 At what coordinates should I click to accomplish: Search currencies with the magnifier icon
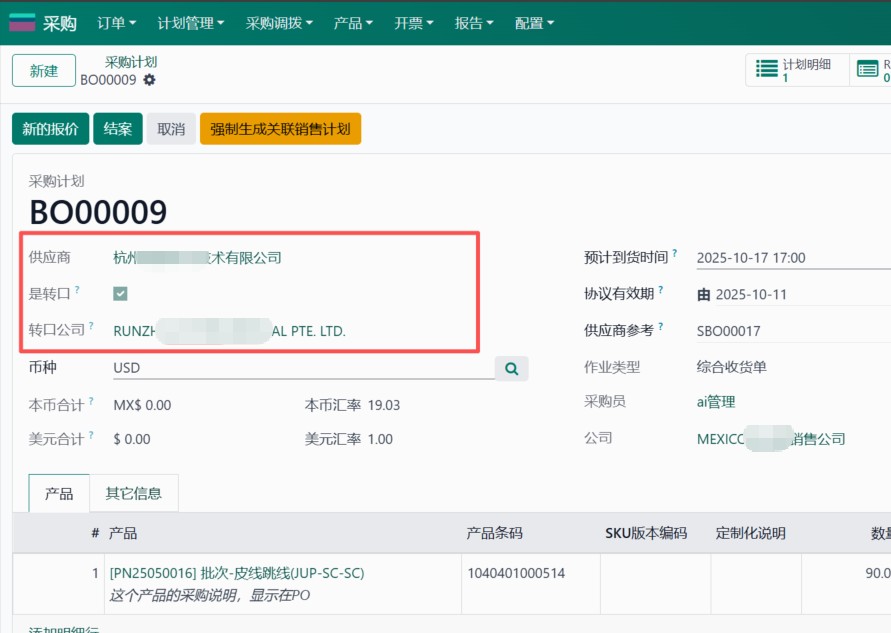511,368
